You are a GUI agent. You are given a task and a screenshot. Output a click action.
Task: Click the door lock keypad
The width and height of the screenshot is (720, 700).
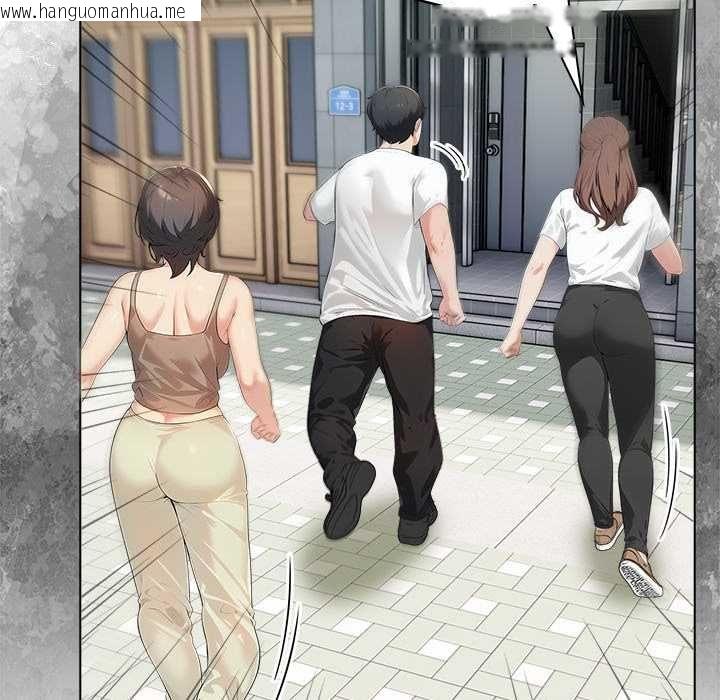click(x=493, y=126)
